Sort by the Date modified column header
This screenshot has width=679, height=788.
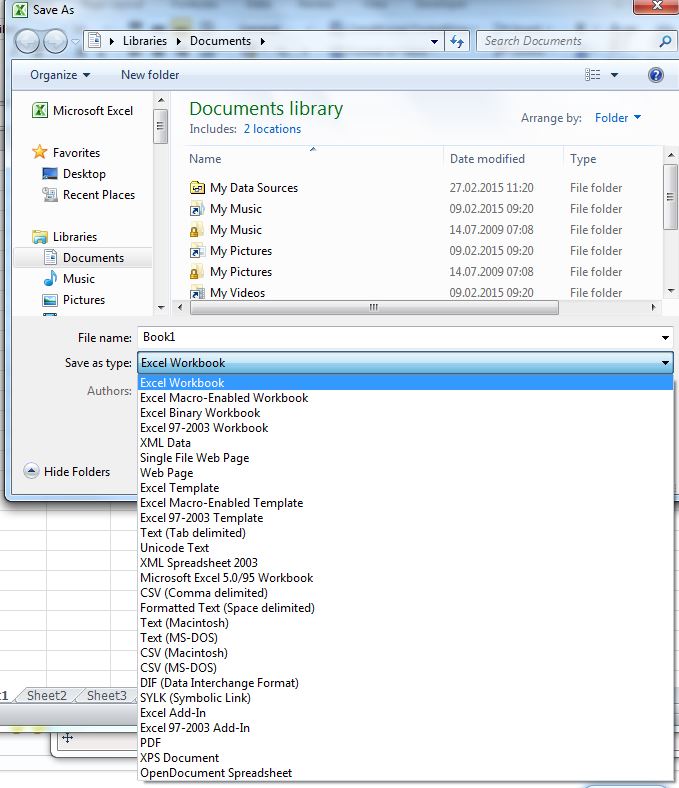pos(487,159)
